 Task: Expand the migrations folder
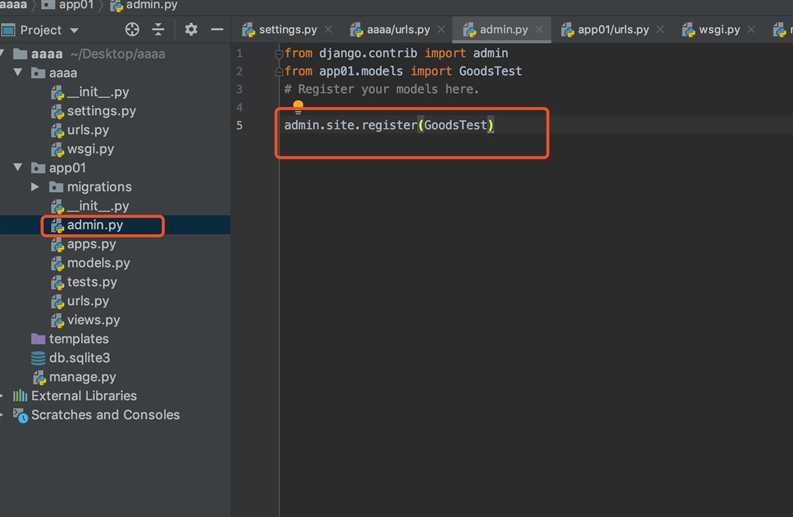click(34, 187)
